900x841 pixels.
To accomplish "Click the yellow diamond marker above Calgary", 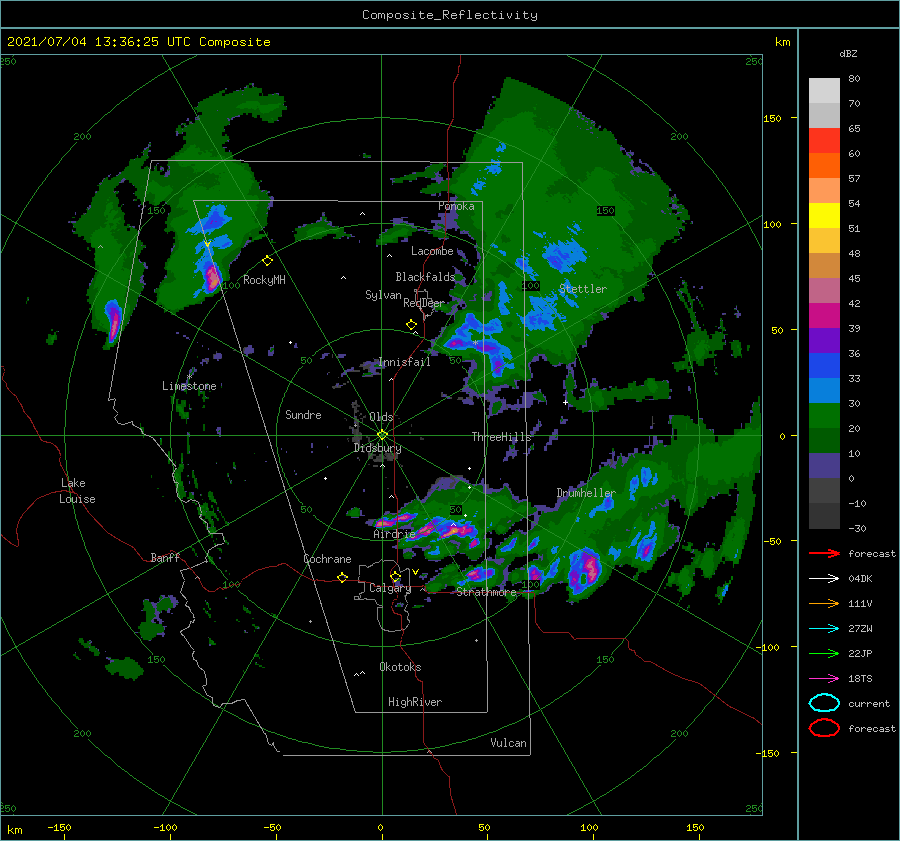I will [x=395, y=576].
